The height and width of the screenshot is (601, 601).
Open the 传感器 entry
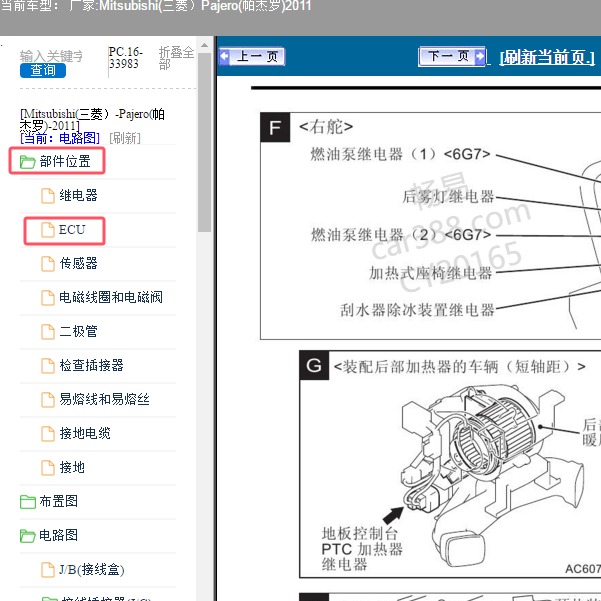[78, 263]
